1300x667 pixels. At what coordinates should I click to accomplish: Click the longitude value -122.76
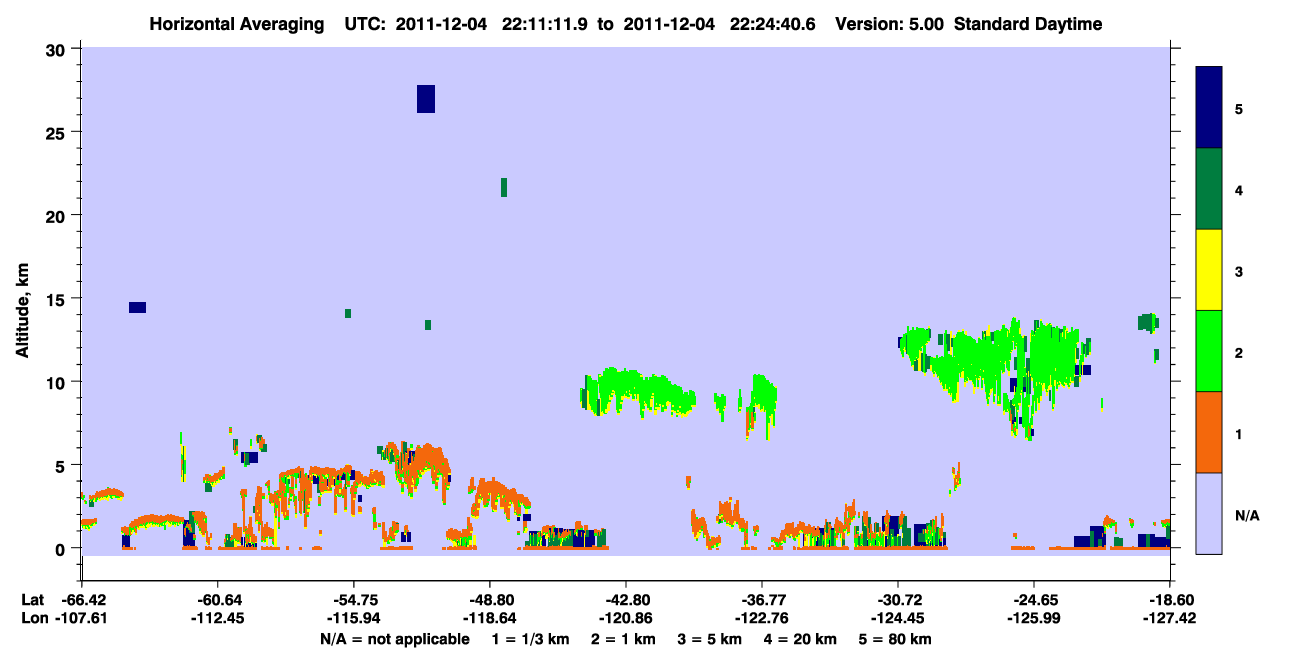pos(761,618)
